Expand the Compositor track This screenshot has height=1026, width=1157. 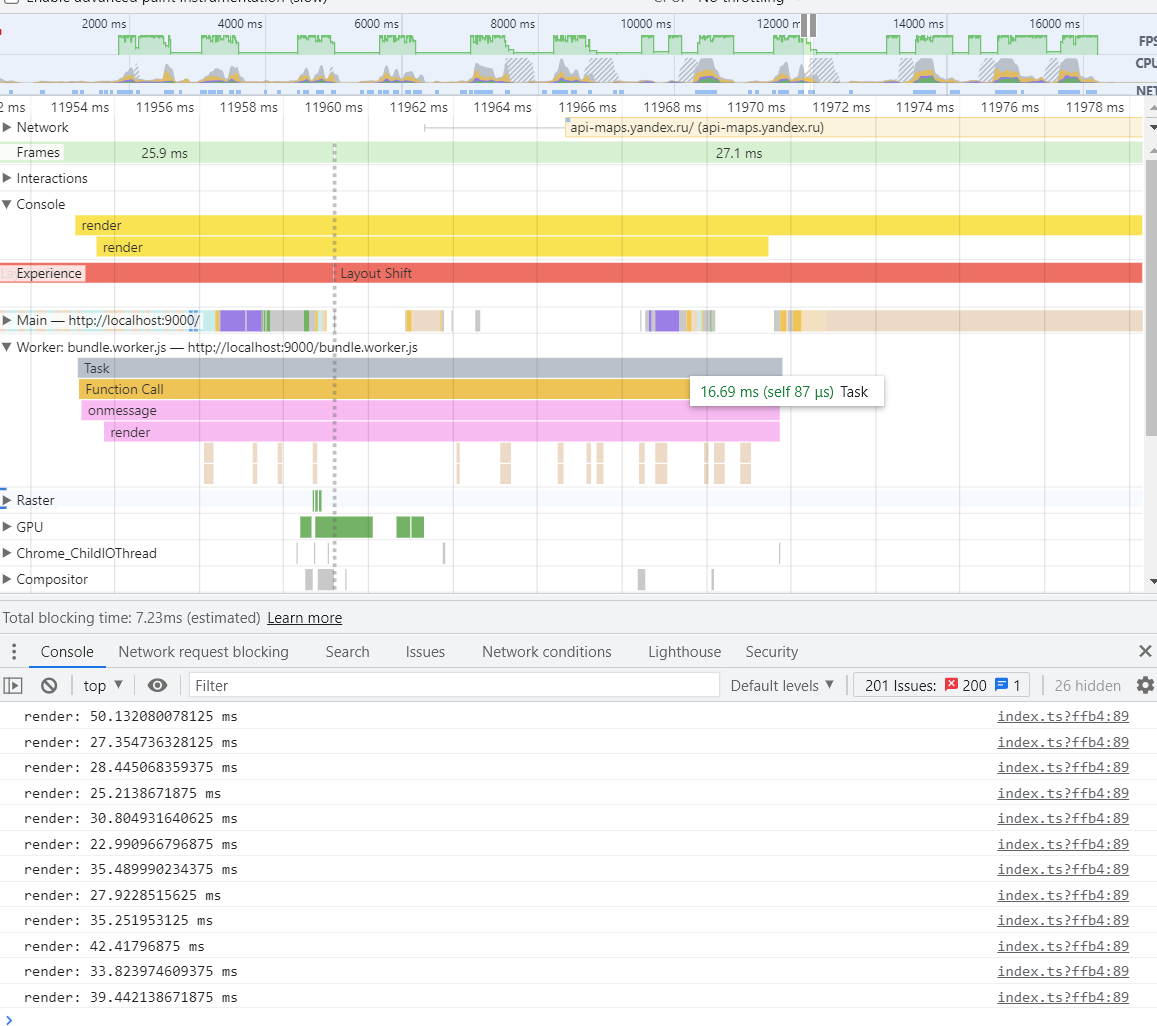pyautogui.click(x=7, y=579)
